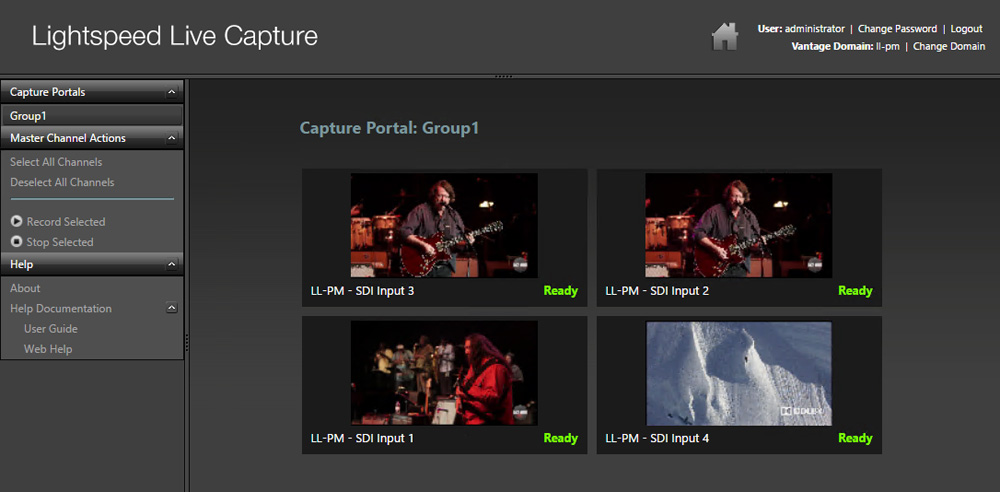Viewport: 1000px width, 492px height.
Task: Click the 'LL-PM - SDI Input 2' label
Action: coord(657,291)
